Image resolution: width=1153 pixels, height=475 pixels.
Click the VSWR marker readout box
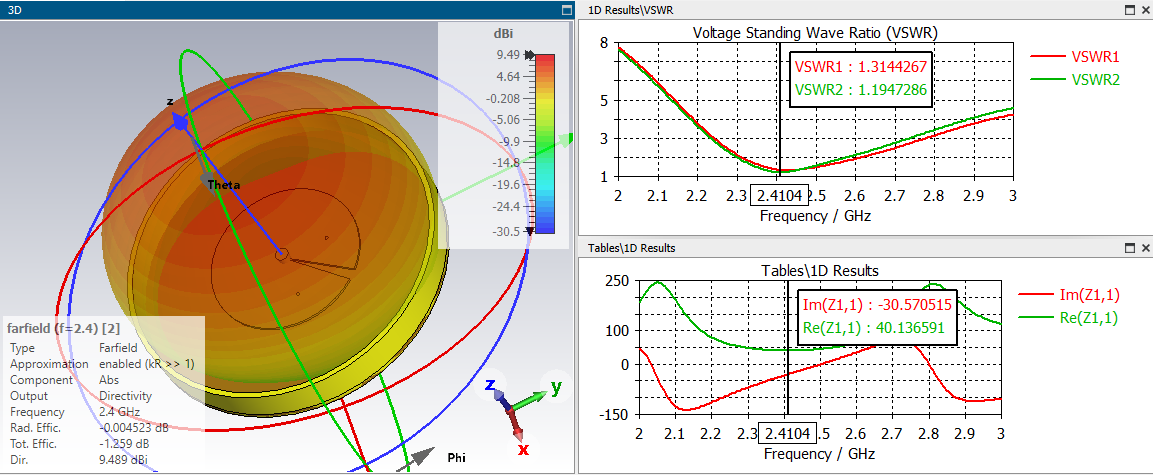(x=860, y=79)
